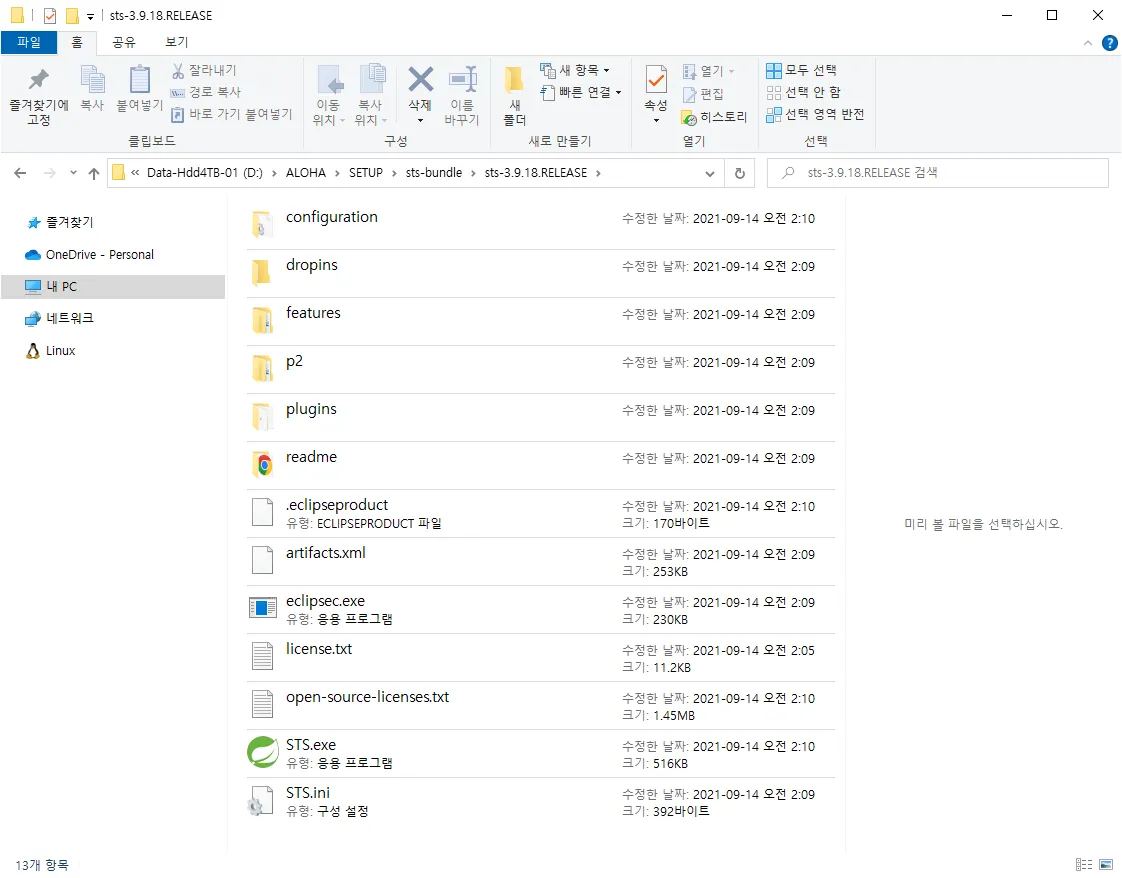Select the plugins folder
This screenshot has width=1122, height=878.
point(540,417)
